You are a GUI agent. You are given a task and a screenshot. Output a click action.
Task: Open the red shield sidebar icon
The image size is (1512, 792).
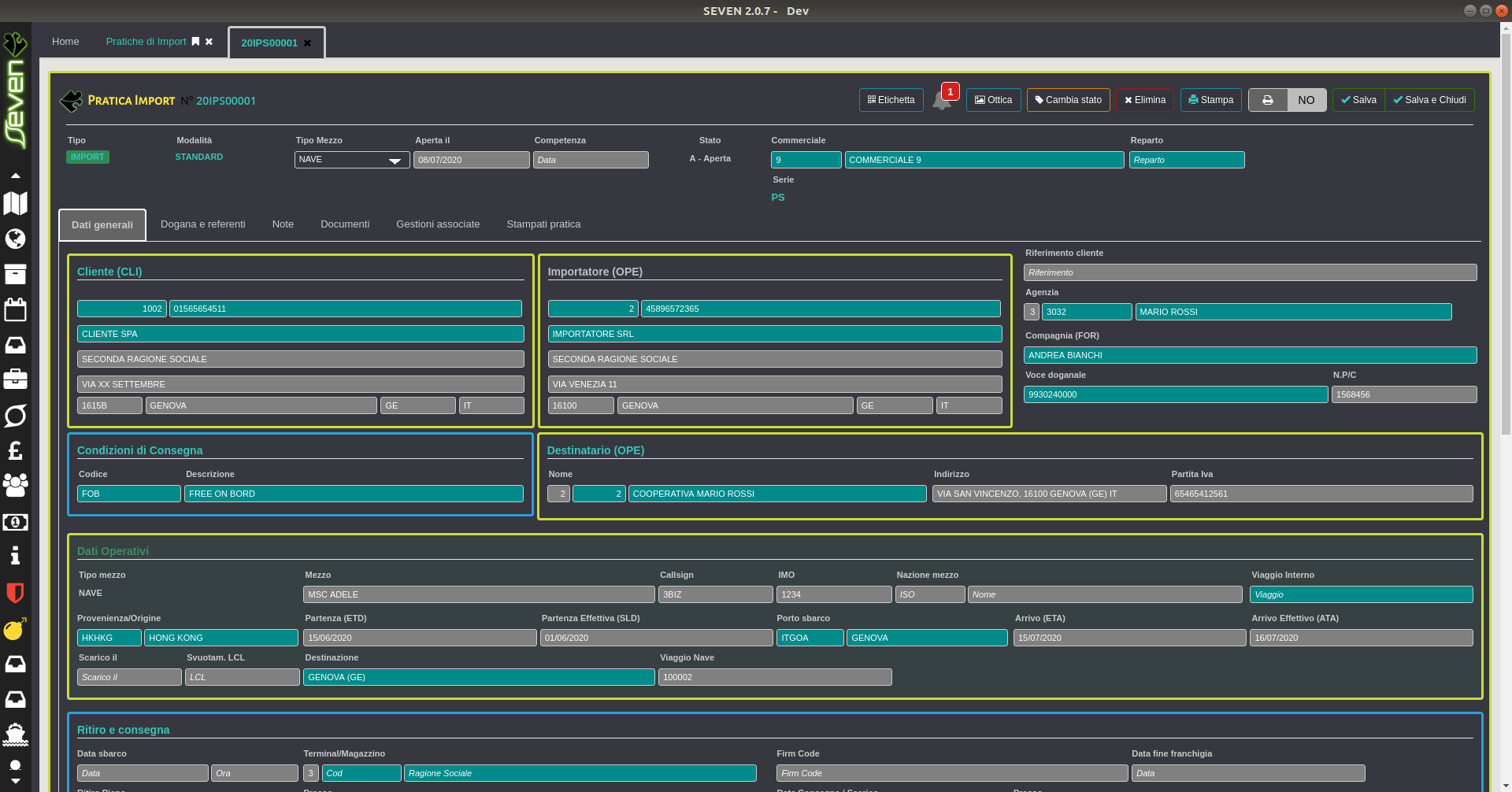[15, 592]
